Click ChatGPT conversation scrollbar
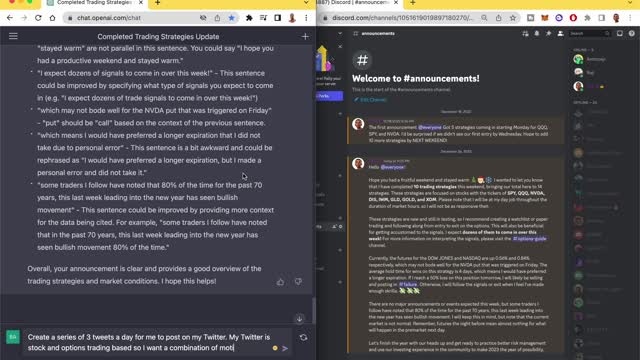 (x=314, y=310)
